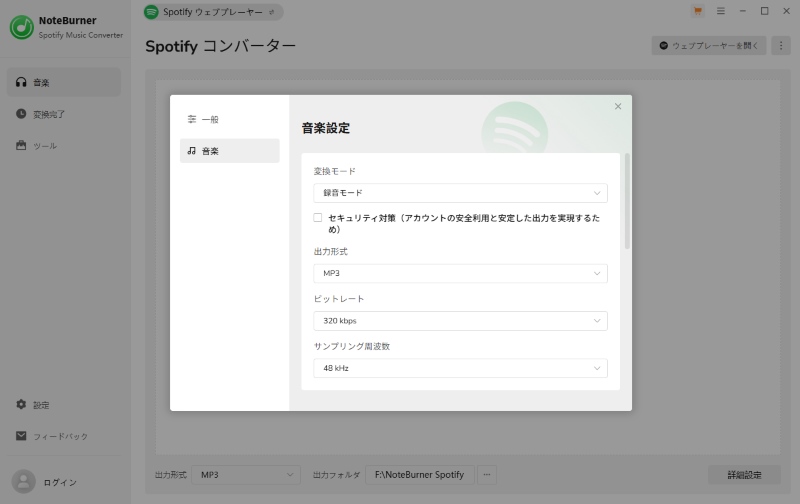Browse output folder with ellipsis button

tap(487, 475)
